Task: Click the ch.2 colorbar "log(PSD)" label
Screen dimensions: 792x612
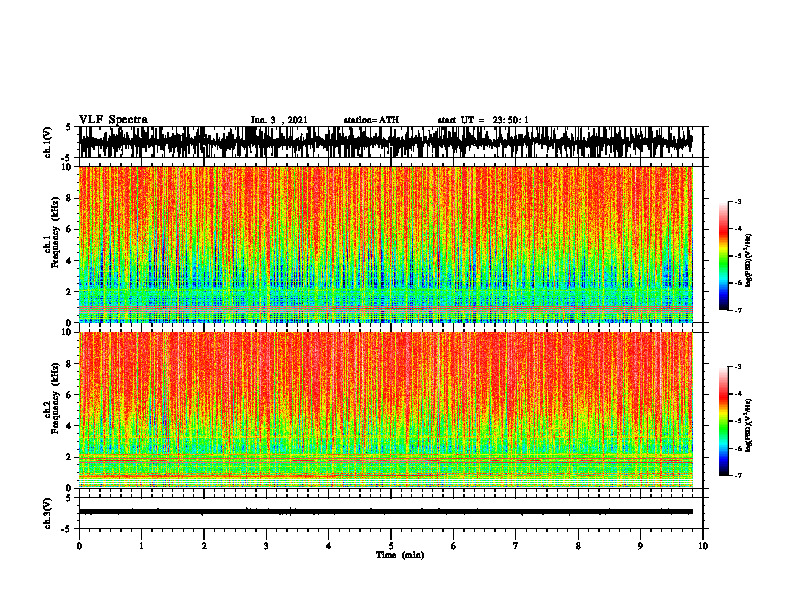Action: (749, 425)
